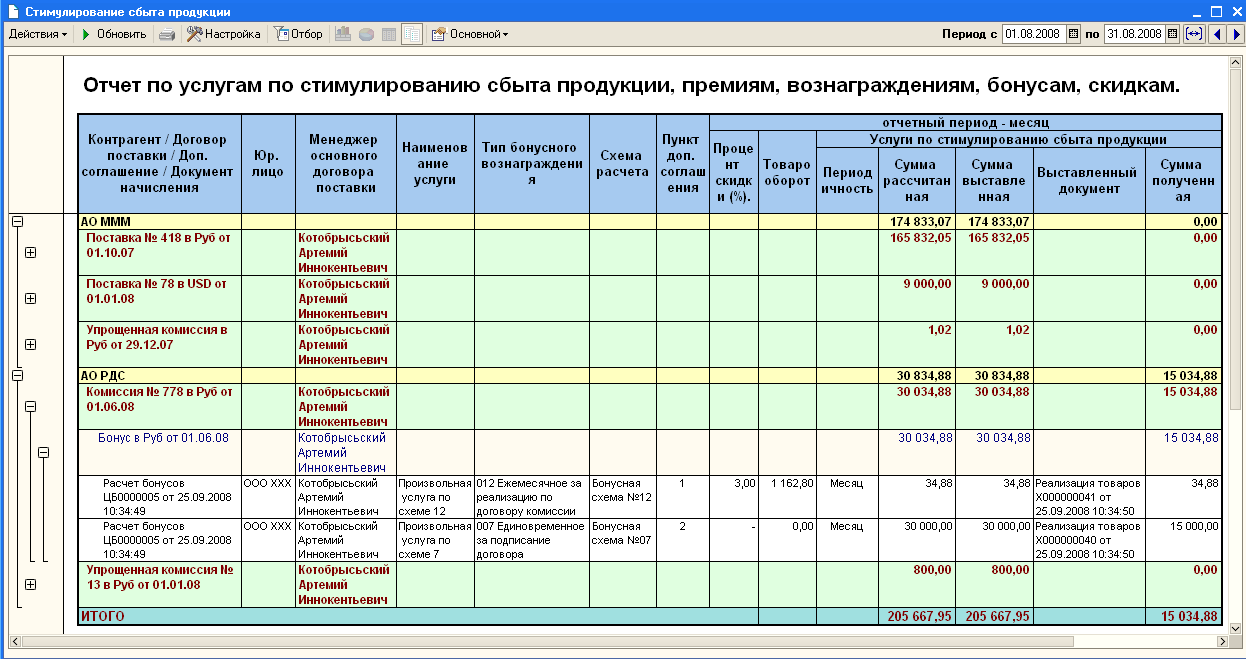Collapse Комиссия № 778 row
The width and height of the screenshot is (1246, 659).
pos(30,406)
